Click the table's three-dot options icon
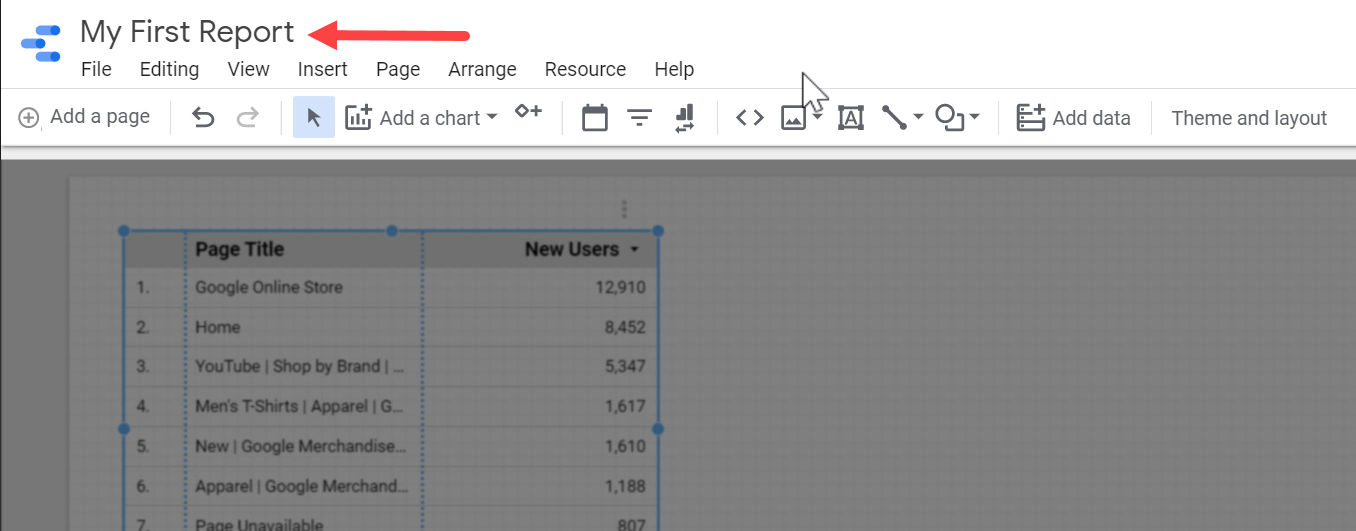The width and height of the screenshot is (1356, 531). 624,209
